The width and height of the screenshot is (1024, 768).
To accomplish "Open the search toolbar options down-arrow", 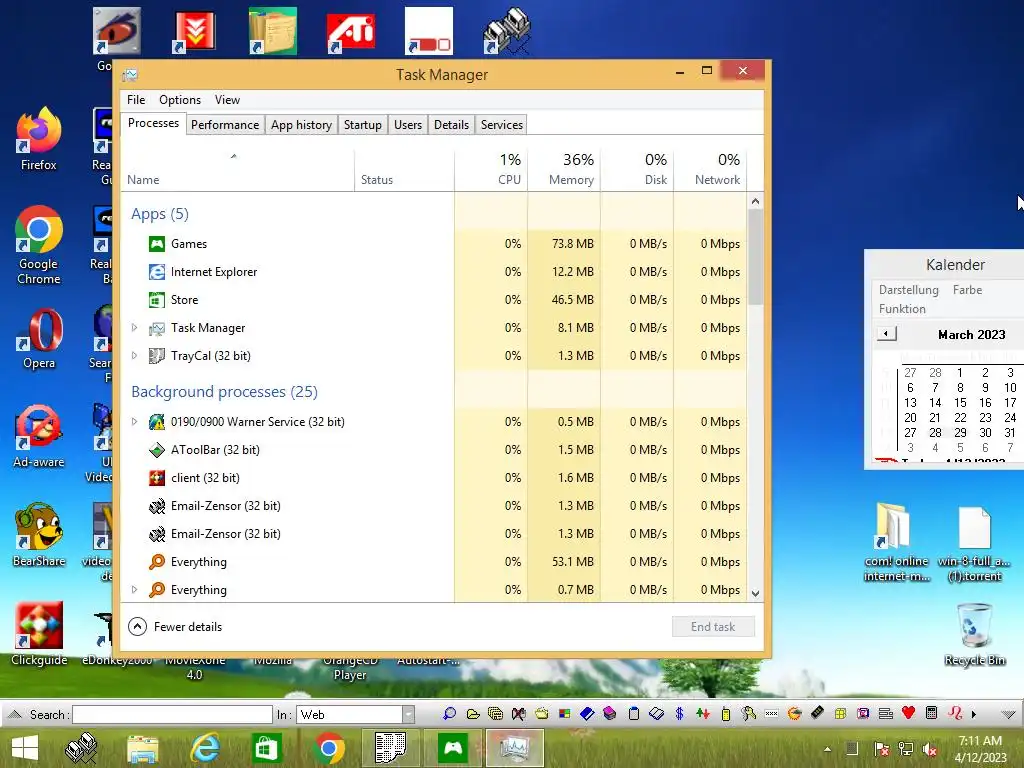I will pyautogui.click(x=1008, y=714).
